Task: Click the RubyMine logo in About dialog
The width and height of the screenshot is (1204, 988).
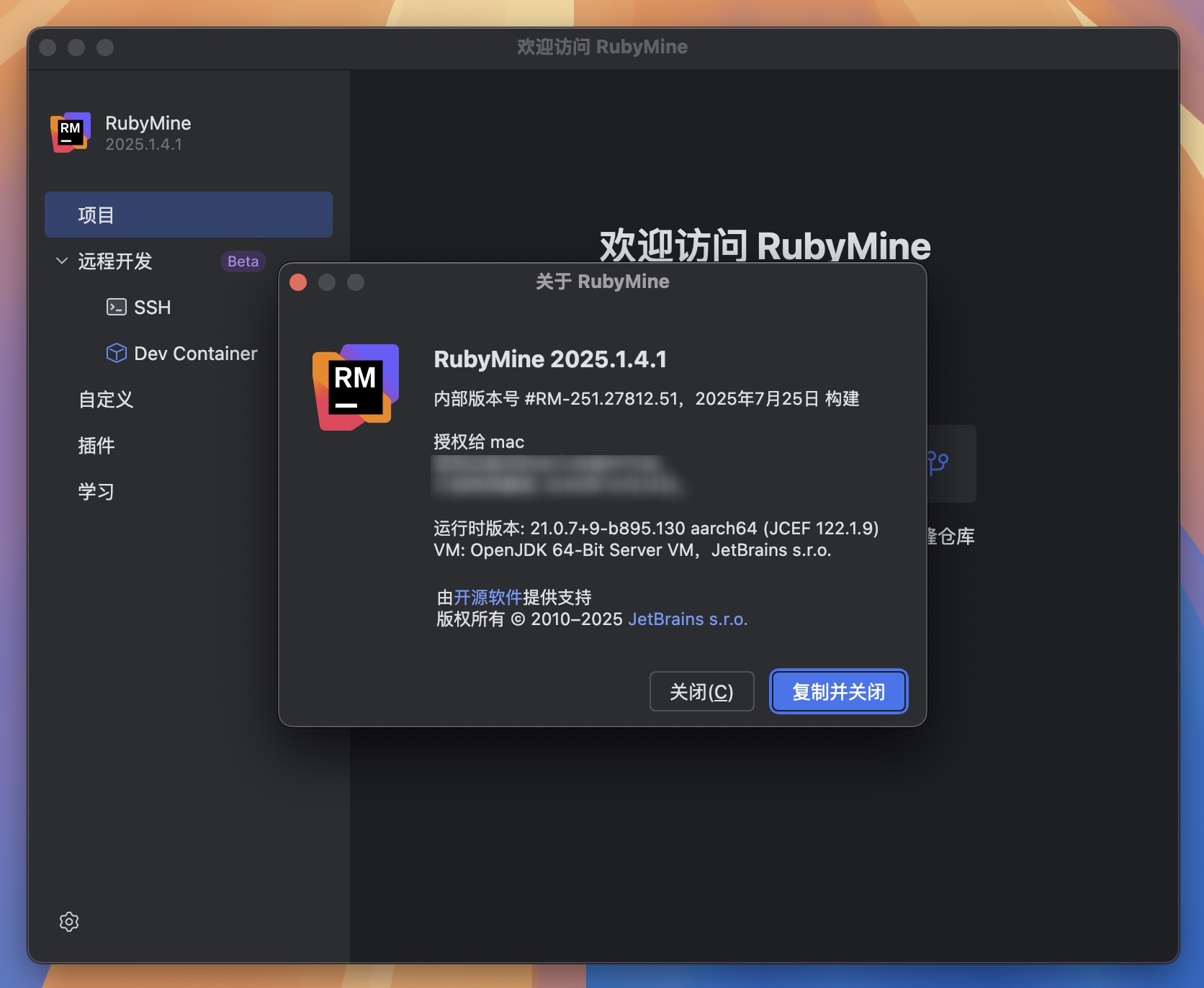Action: pyautogui.click(x=355, y=387)
